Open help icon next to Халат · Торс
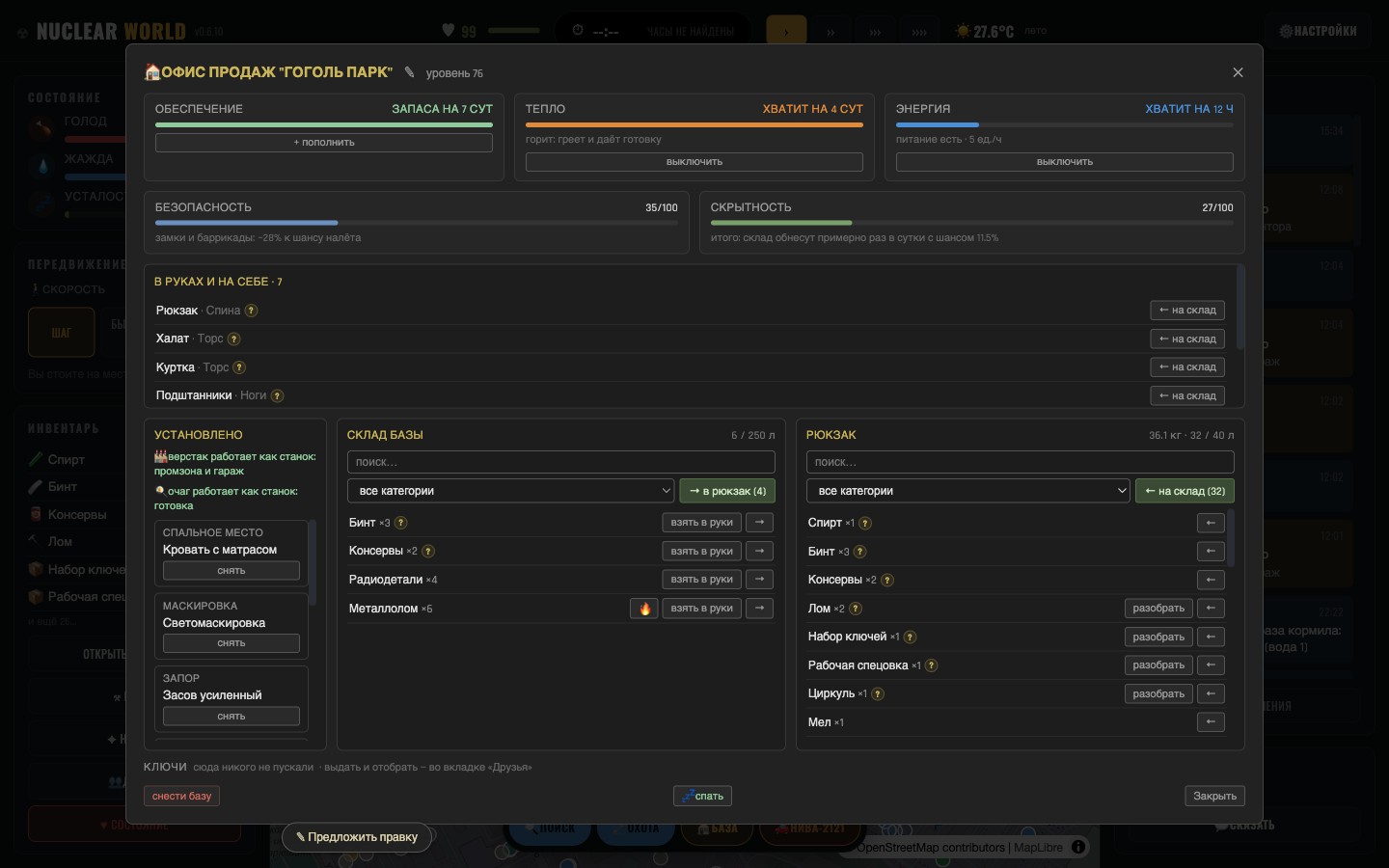 click(233, 339)
